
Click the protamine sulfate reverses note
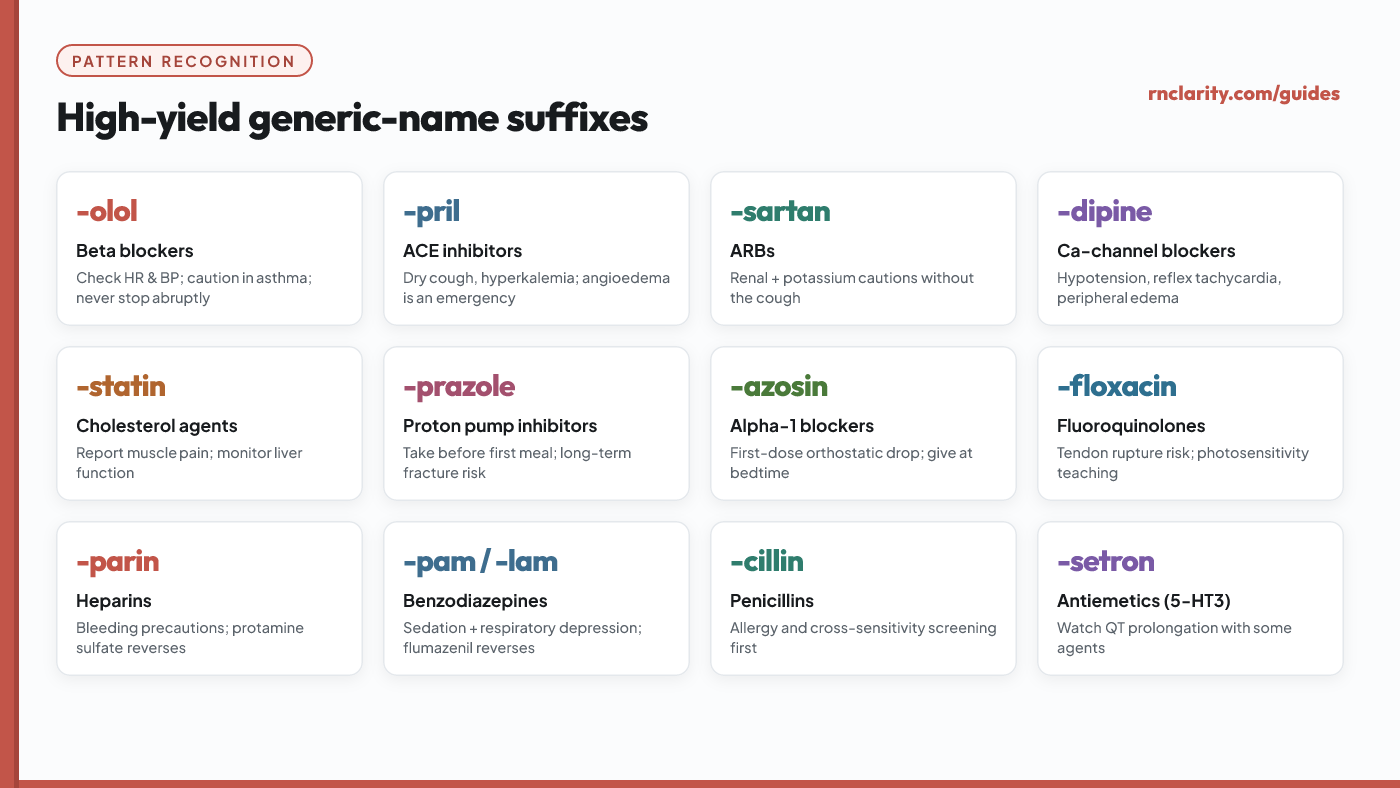[190, 638]
